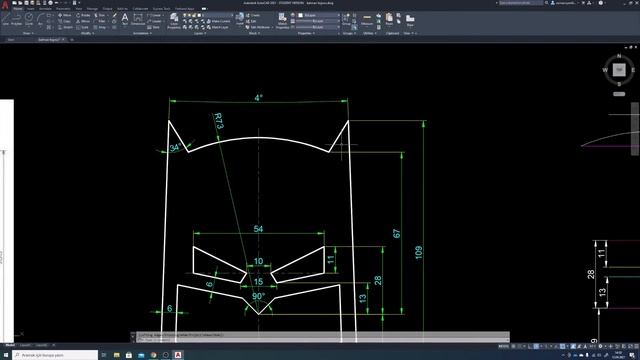Open Google Chrome from the taskbar
Screen dimensions: 640x360
click(153, 355)
